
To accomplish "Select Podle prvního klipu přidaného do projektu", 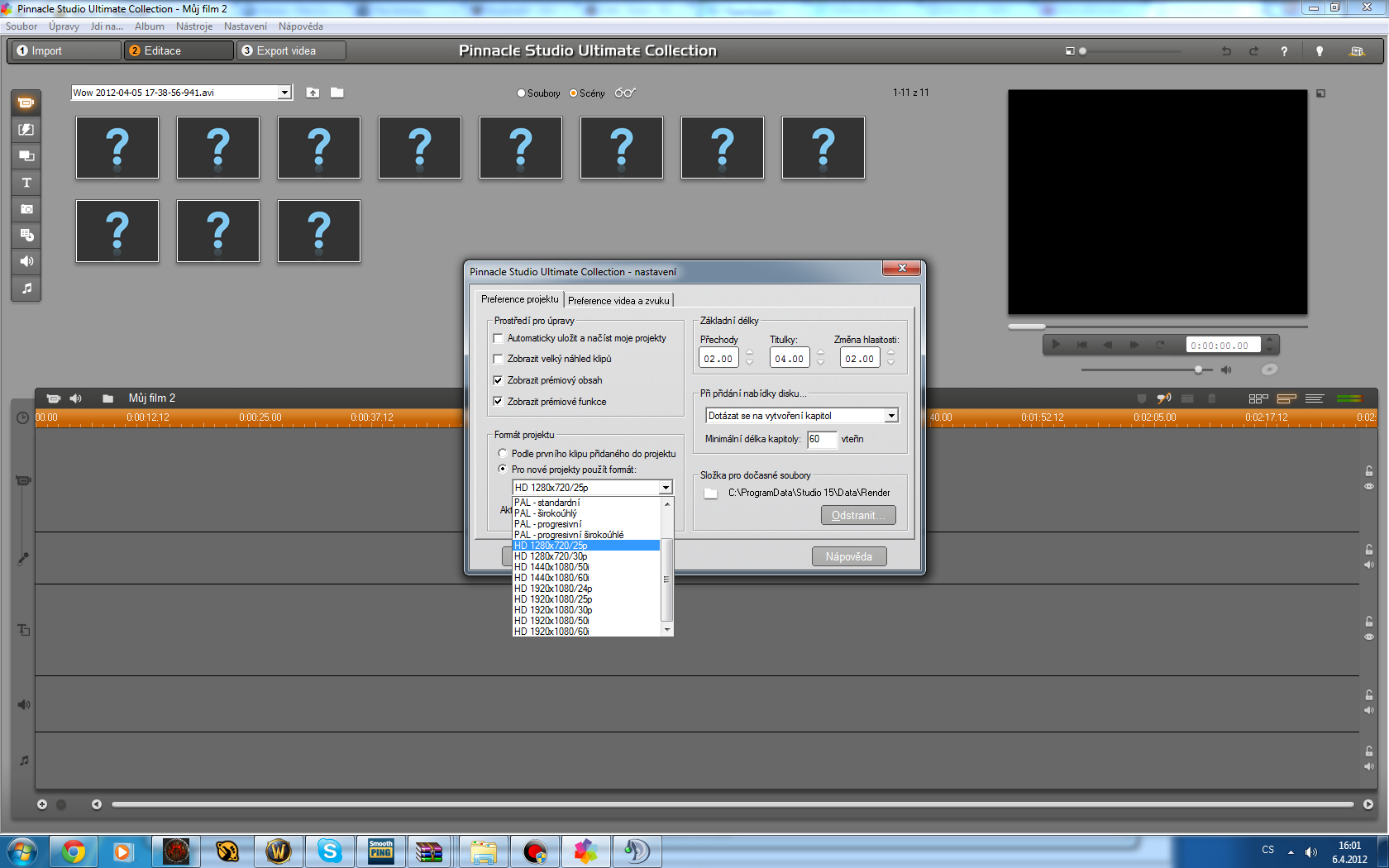I will pyautogui.click(x=503, y=454).
